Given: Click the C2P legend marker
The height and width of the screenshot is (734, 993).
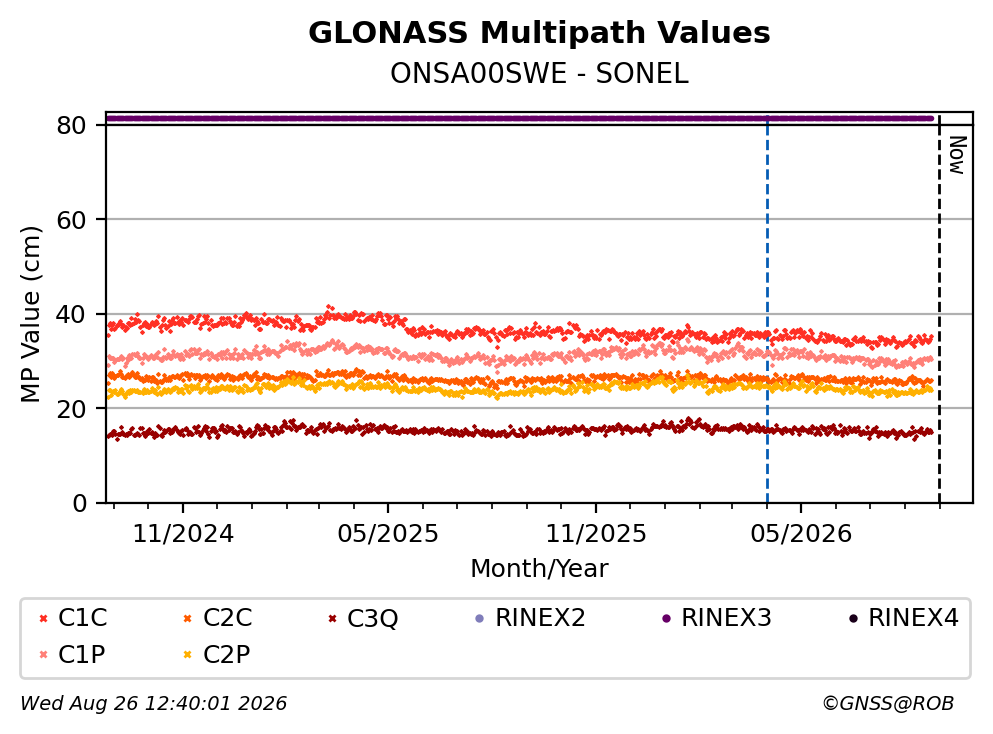Looking at the screenshot, I should [187, 655].
